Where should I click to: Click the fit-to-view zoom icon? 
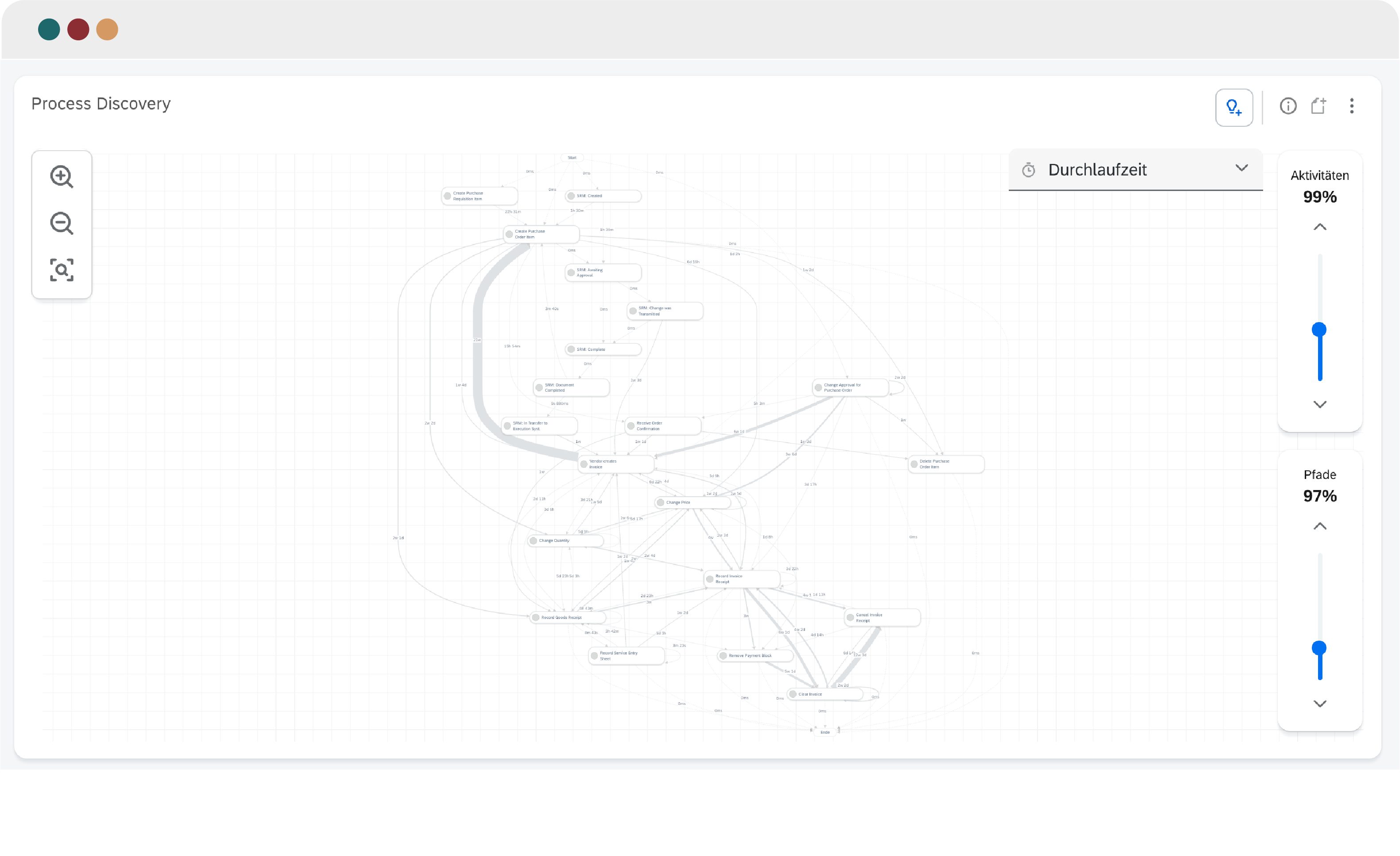pos(62,270)
